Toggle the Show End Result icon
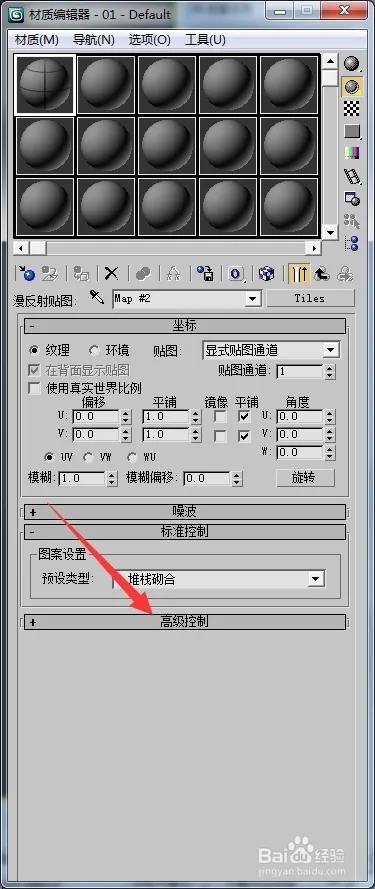Screen dimensions: 375x889 pyautogui.click(x=298, y=274)
